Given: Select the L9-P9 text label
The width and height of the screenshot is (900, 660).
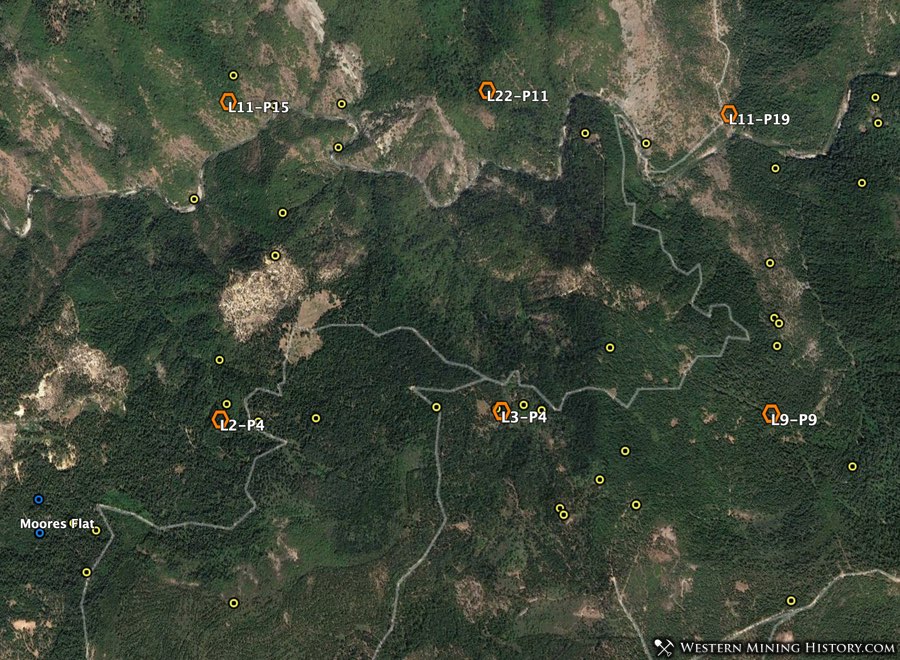Looking at the screenshot, I should click(794, 420).
